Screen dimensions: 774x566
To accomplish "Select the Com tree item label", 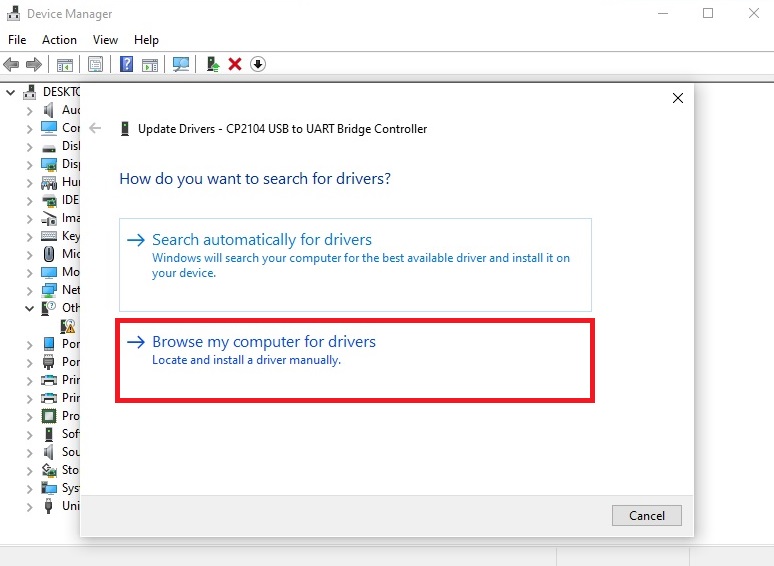I will coord(71,128).
